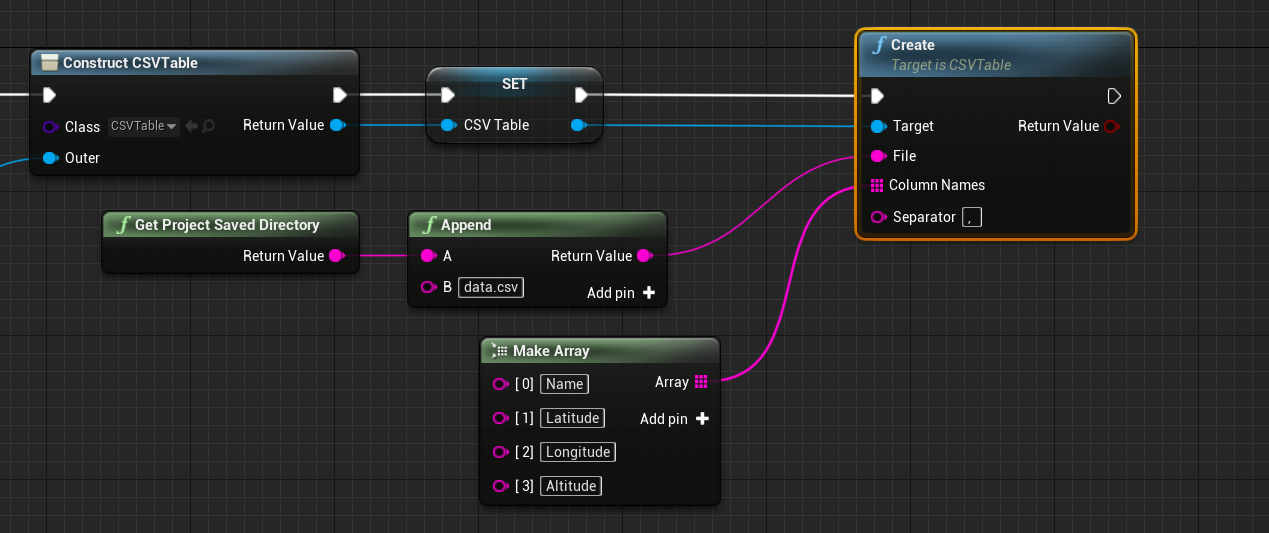Screen dimensions: 1269x533
Task: Click the Return Value pin on Append node
Action: pyautogui.click(x=645, y=256)
